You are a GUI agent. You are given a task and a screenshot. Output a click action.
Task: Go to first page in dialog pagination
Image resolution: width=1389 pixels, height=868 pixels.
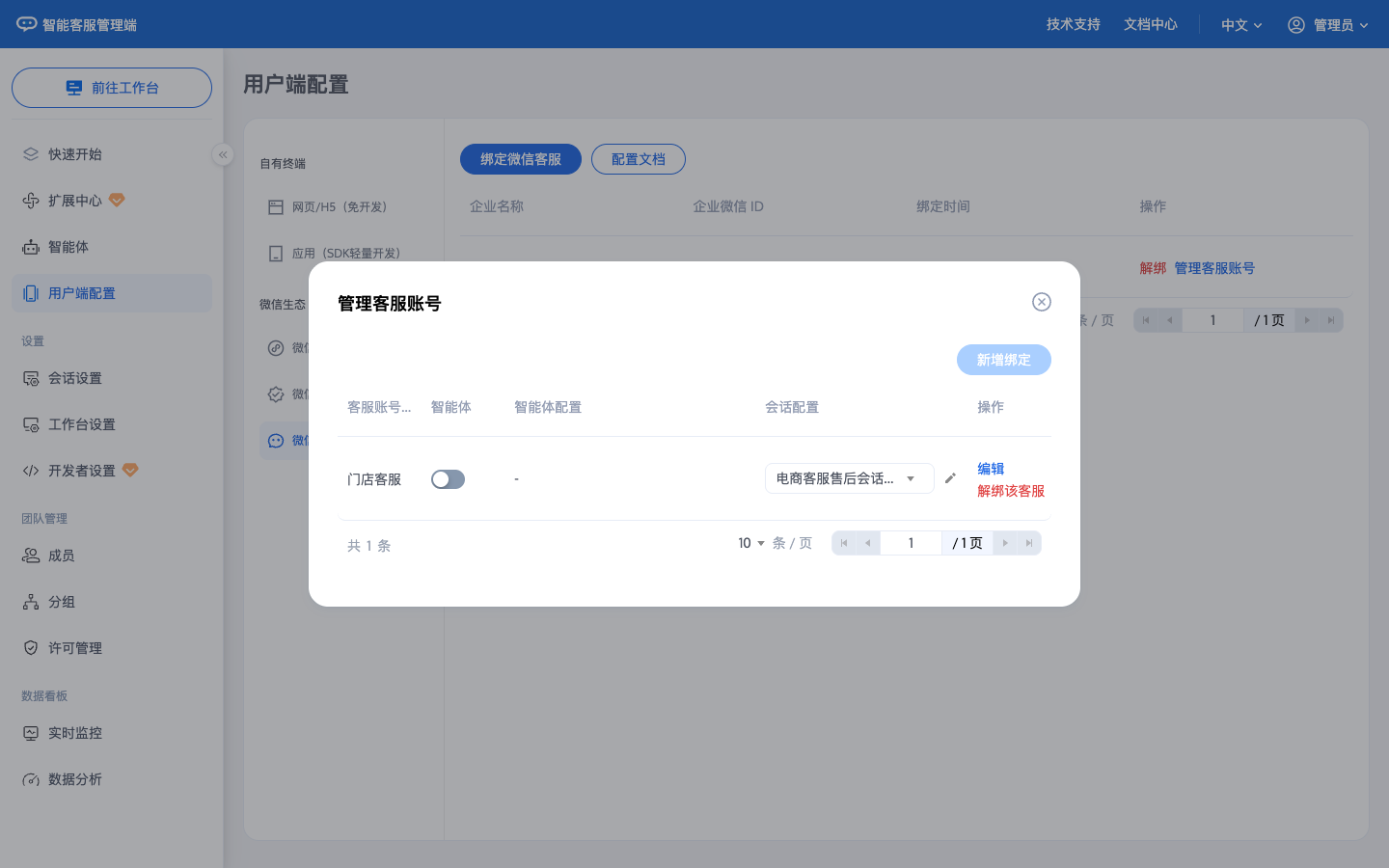(x=844, y=543)
